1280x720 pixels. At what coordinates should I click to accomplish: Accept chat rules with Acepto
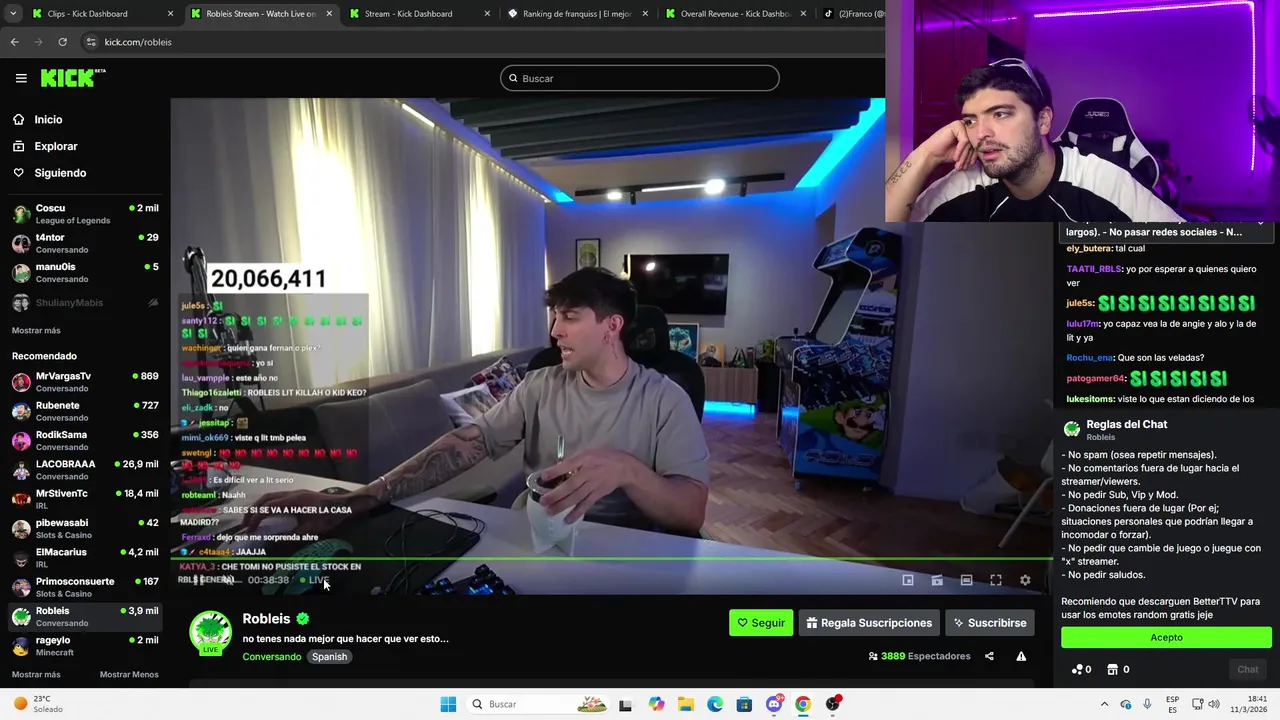pos(1166,637)
